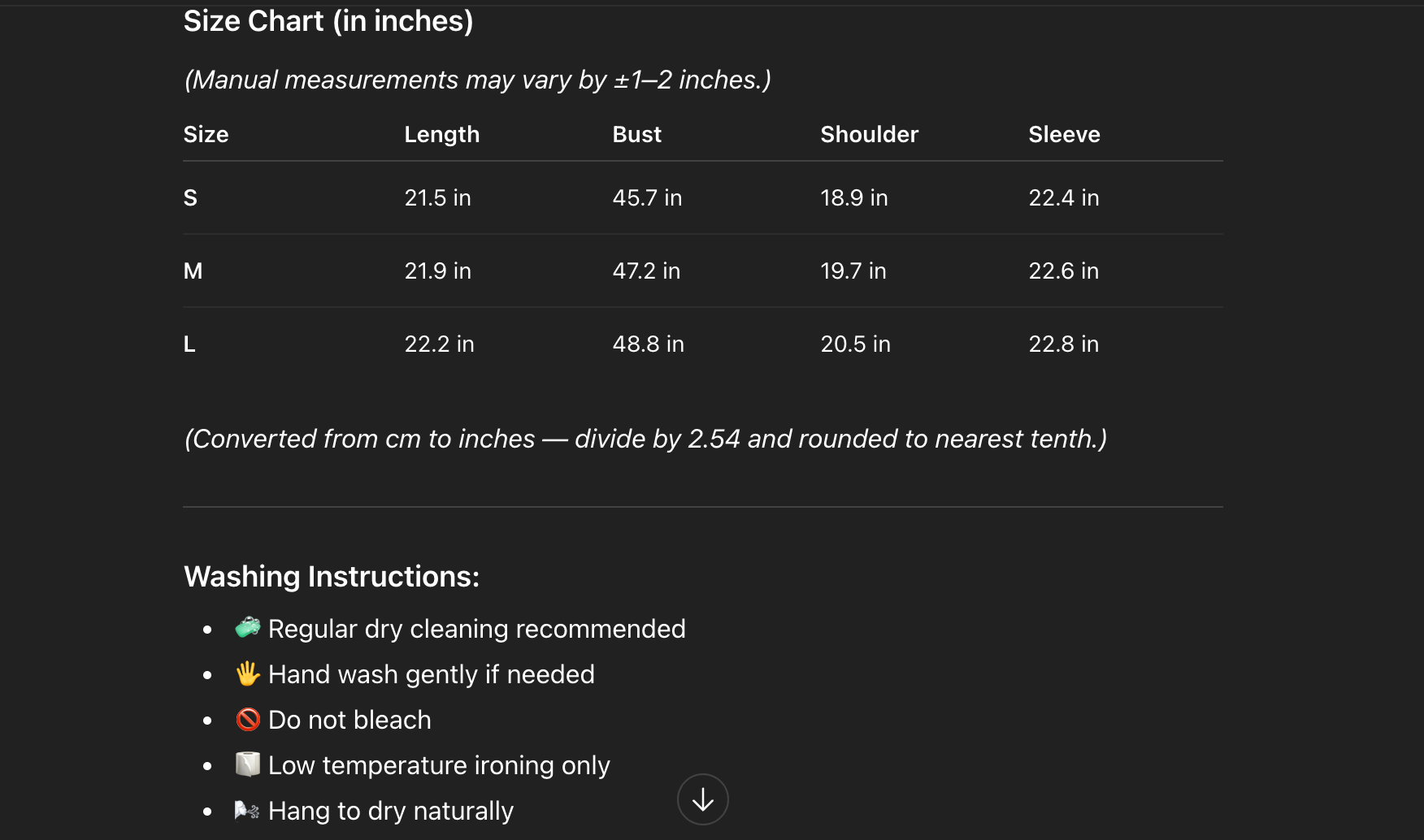Click the prohibited sign beside Do not bleach
Viewport: 1424px width, 840px height.
pos(247,719)
